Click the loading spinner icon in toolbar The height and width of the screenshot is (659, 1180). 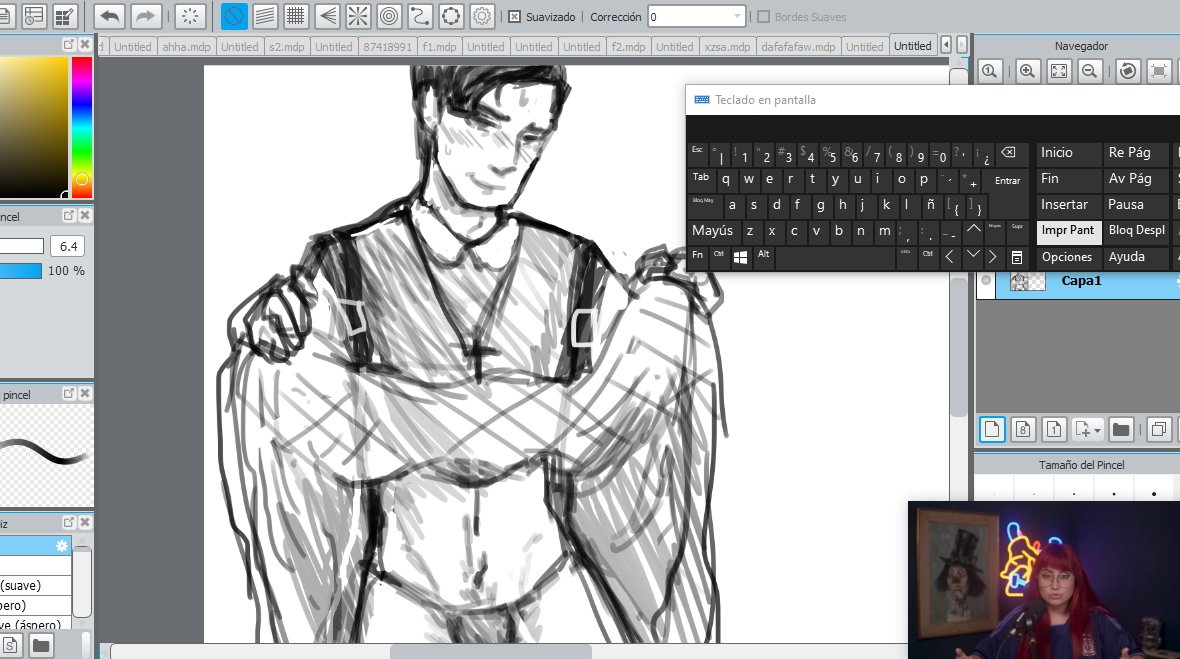[190, 16]
